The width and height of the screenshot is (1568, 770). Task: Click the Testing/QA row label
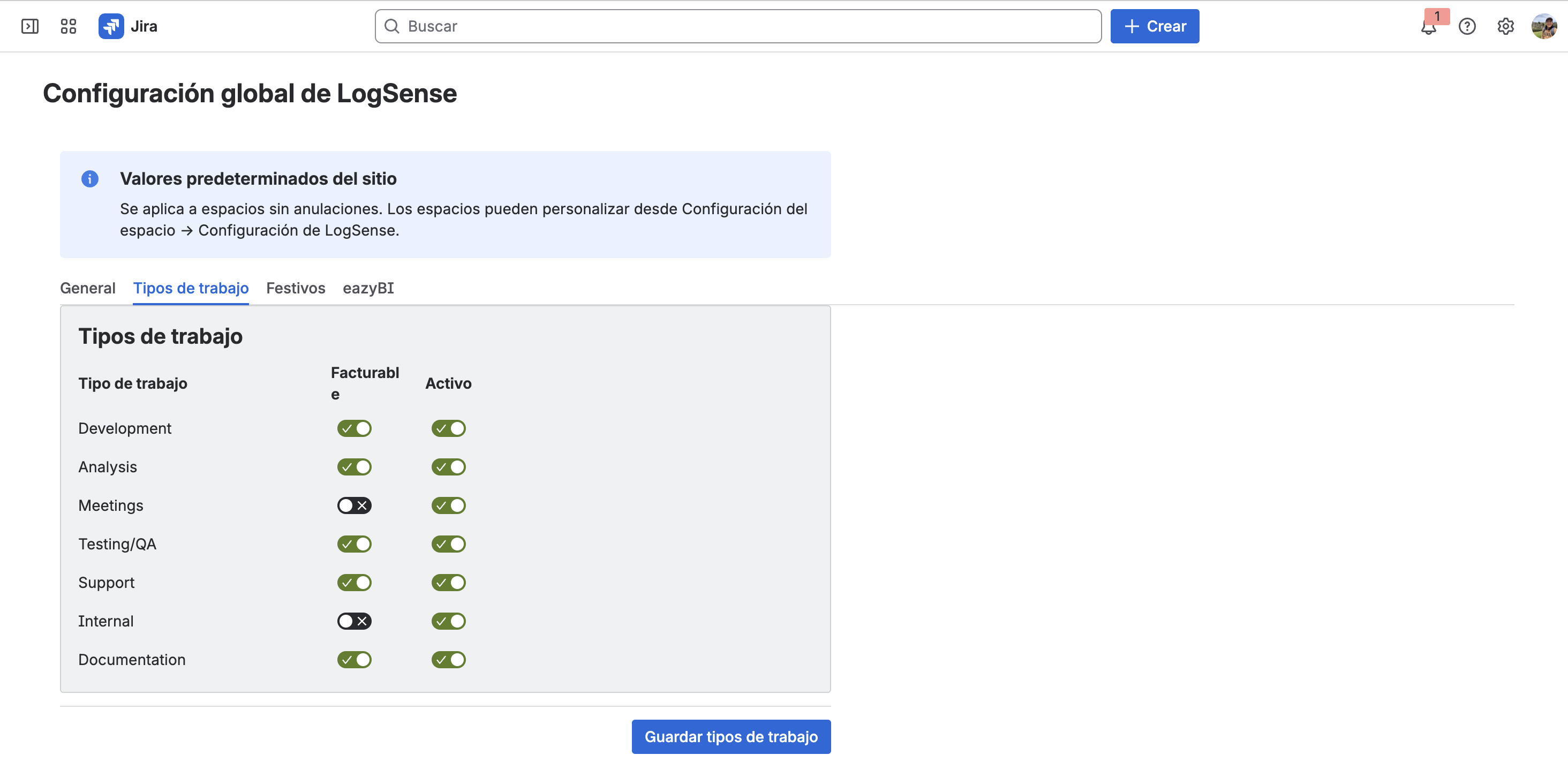117,544
